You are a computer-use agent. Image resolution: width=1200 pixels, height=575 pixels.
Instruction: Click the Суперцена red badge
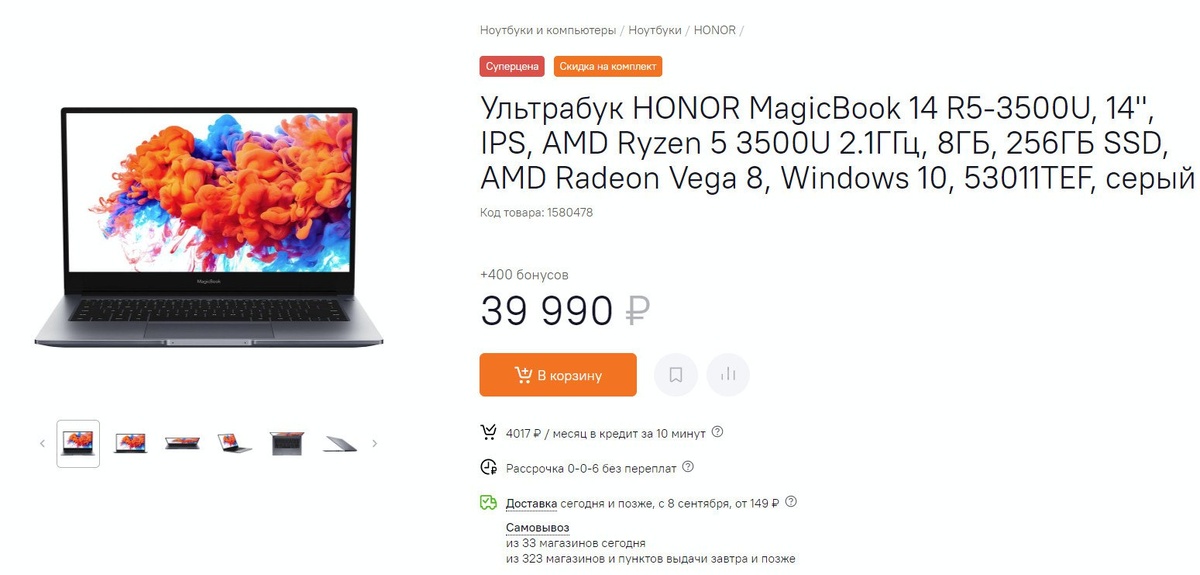point(512,66)
